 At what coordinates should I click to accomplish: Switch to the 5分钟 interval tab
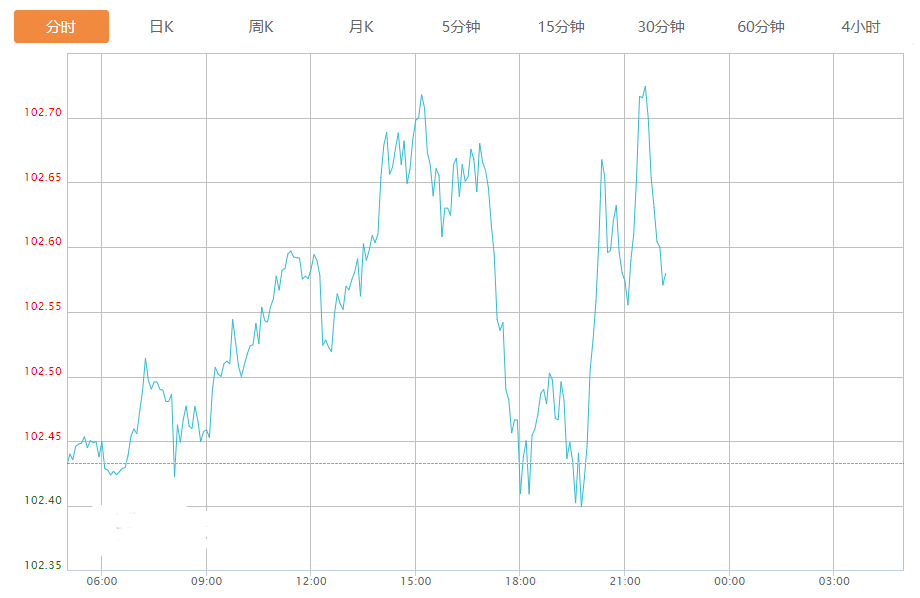(461, 27)
